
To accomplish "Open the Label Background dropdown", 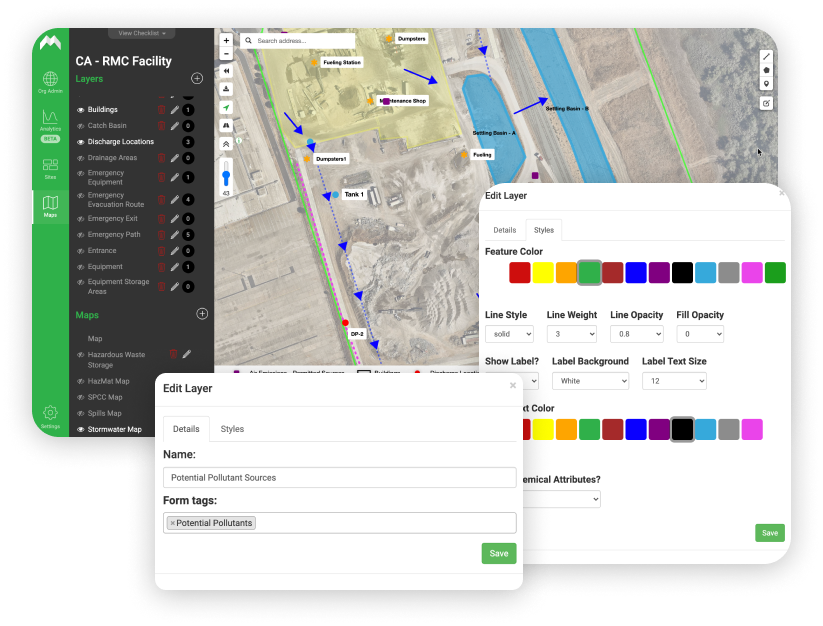I will 590,381.
